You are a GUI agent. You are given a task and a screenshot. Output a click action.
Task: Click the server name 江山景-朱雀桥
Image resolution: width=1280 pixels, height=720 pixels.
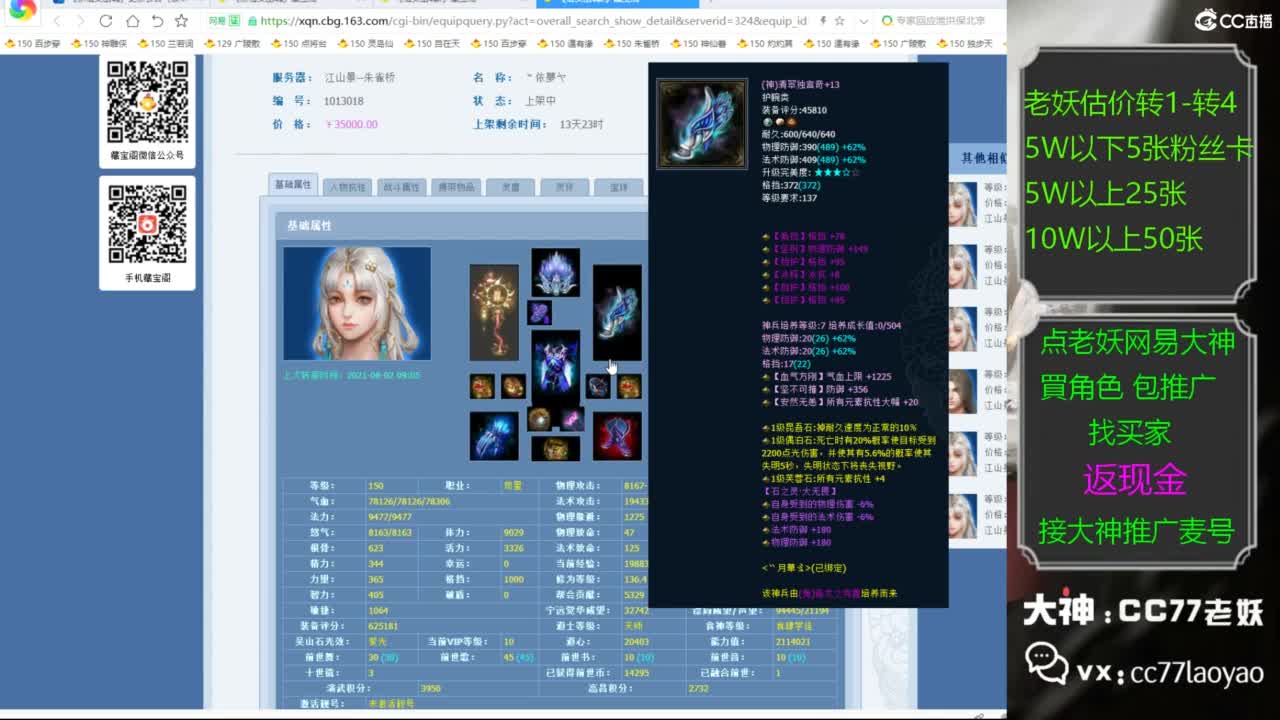tap(361, 78)
